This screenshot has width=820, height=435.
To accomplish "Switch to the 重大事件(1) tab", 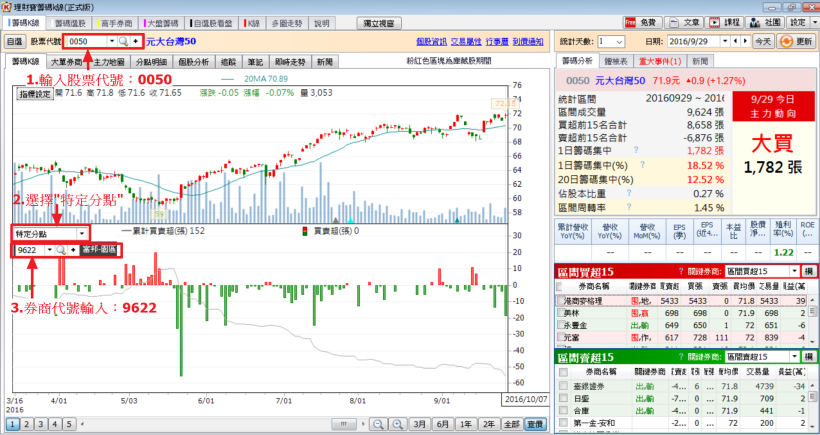I will pos(657,62).
